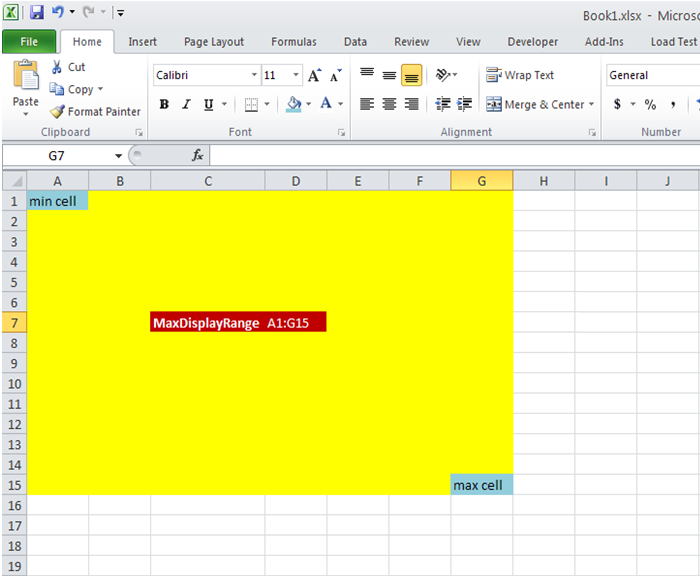Click the Paste clipboard icon
700x578 pixels.
tap(26, 75)
